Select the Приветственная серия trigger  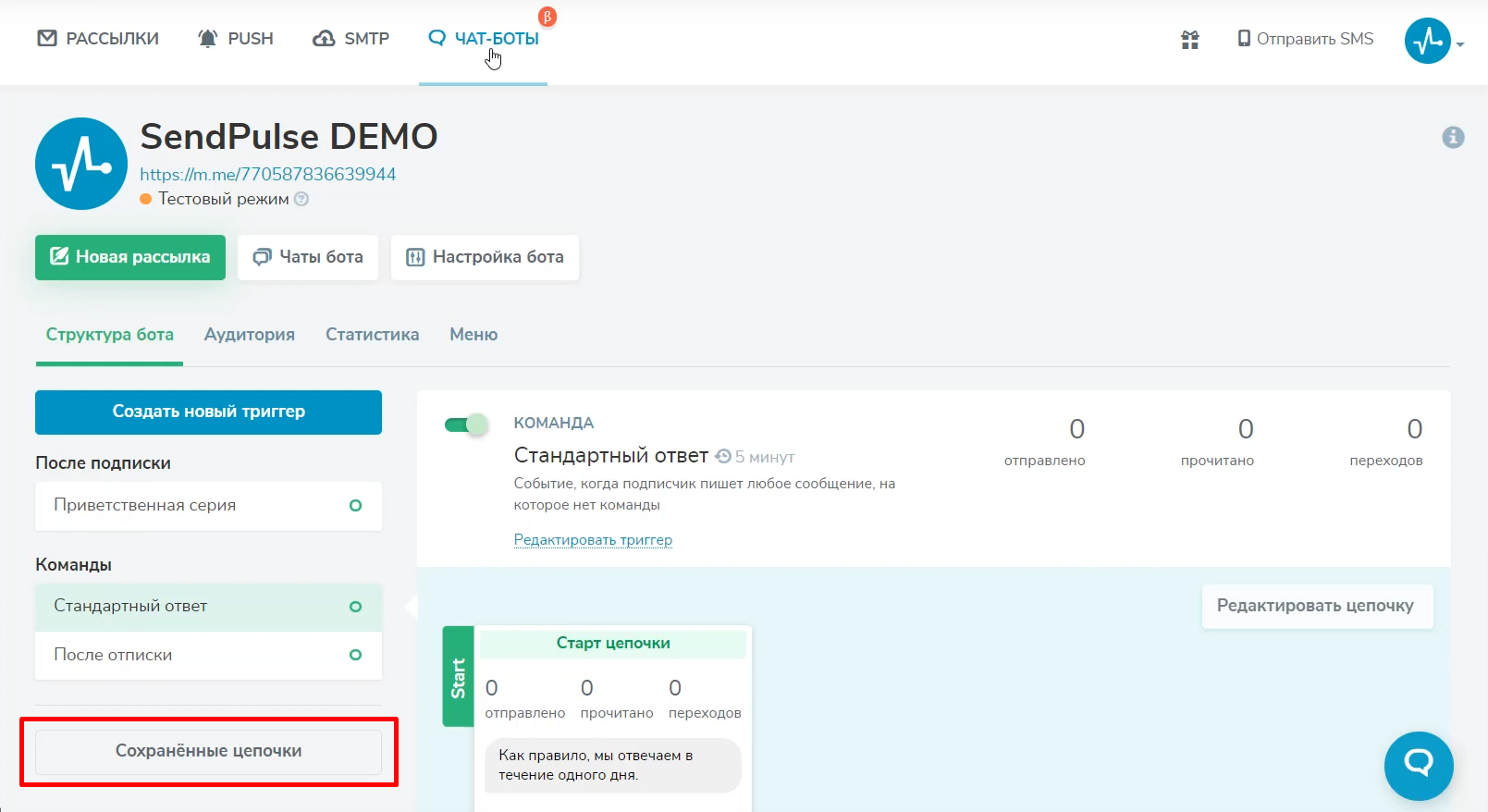[x=208, y=506]
